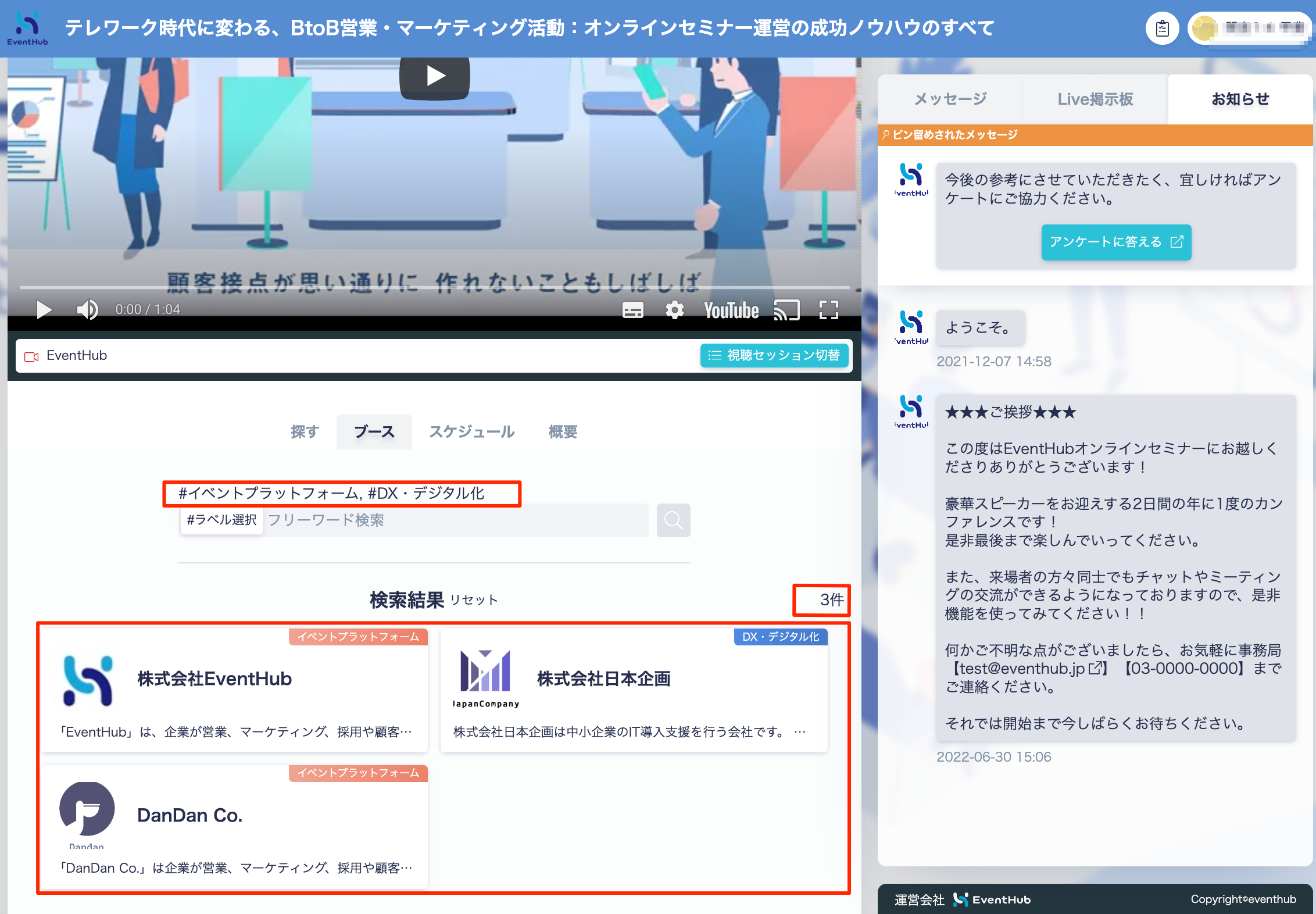Click イベントプラットフォーム tag on EventHub card

click(358, 637)
